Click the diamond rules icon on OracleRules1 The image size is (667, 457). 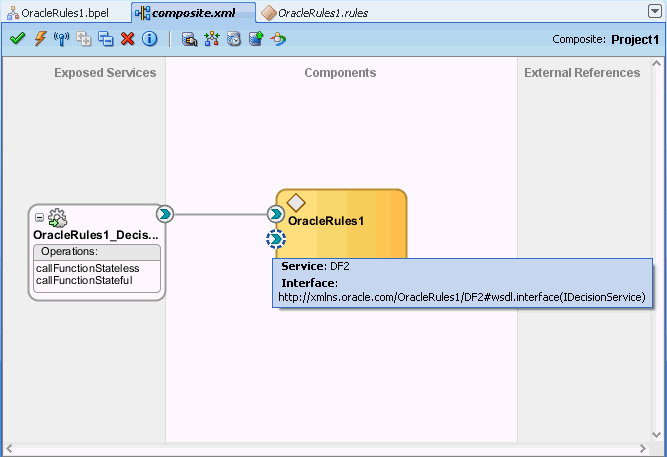pos(296,203)
